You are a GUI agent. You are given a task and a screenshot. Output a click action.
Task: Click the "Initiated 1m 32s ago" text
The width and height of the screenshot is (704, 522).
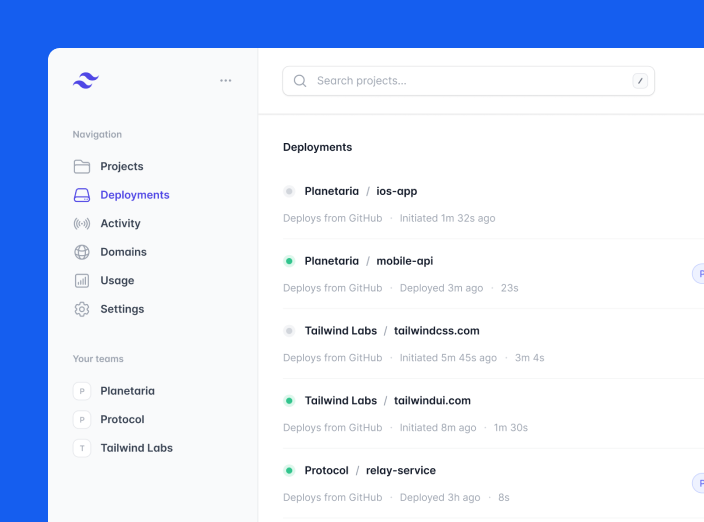coord(448,218)
